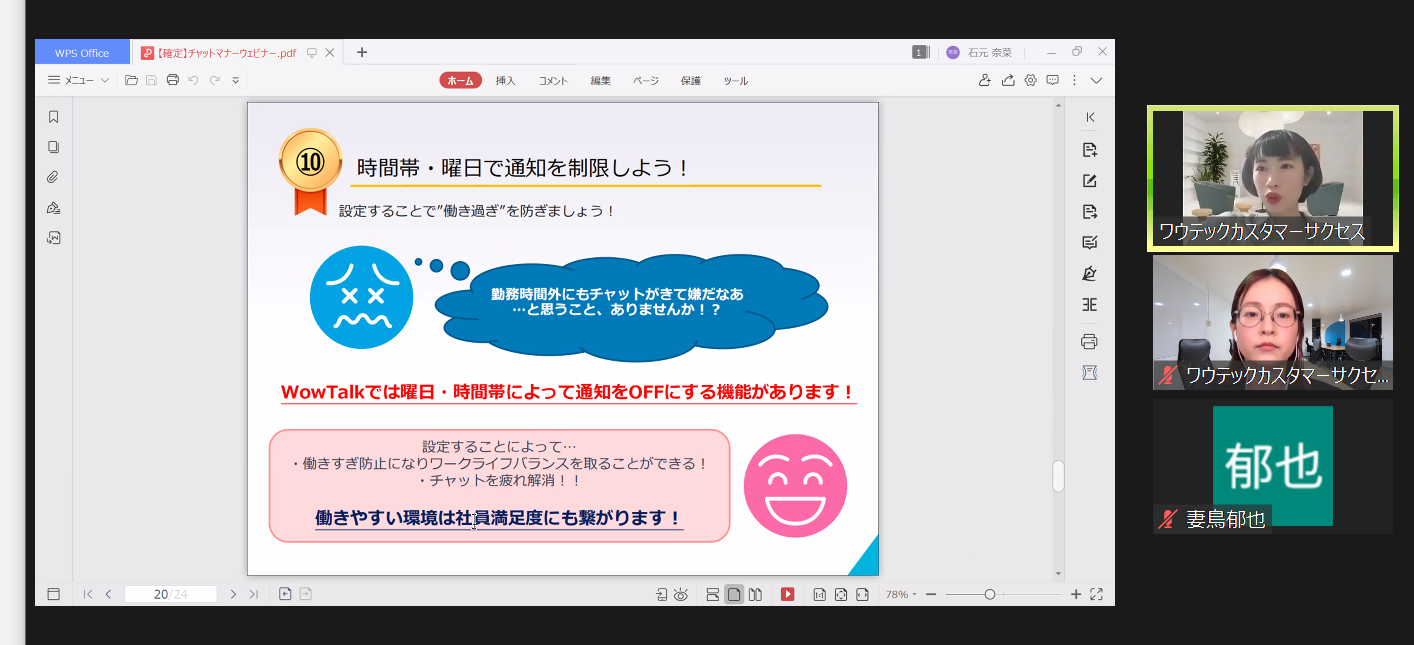Collapse the ribbon with chevron arrow
This screenshot has height=645, width=1414.
click(1097, 80)
